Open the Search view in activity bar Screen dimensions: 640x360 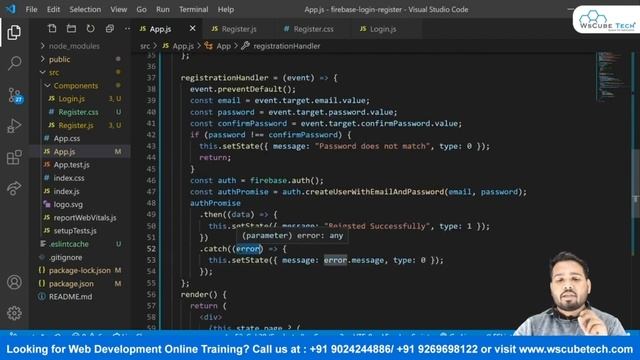[14, 63]
